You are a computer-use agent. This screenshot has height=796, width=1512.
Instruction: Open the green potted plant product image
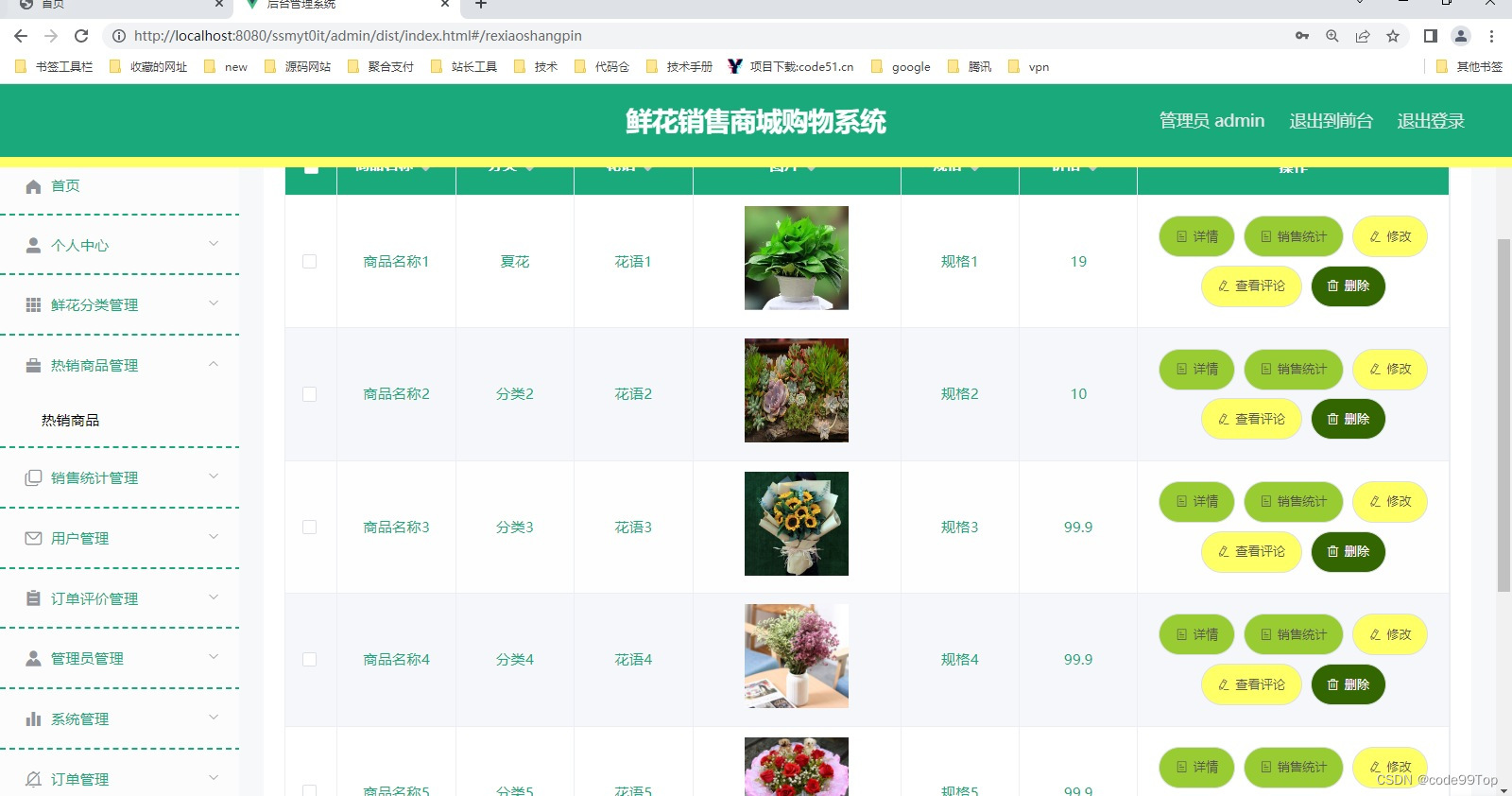tap(797, 258)
